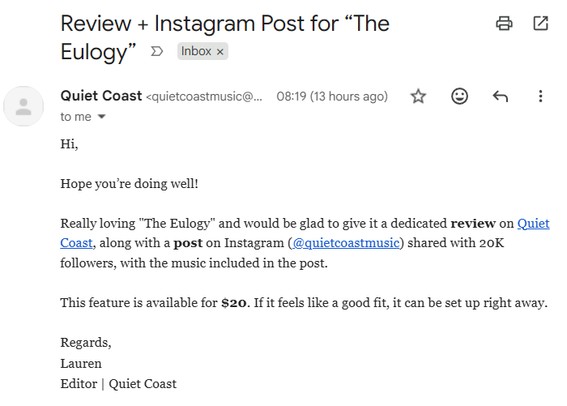Star this Quiet Coast email
Screen dimensions: 567x406
click(418, 97)
